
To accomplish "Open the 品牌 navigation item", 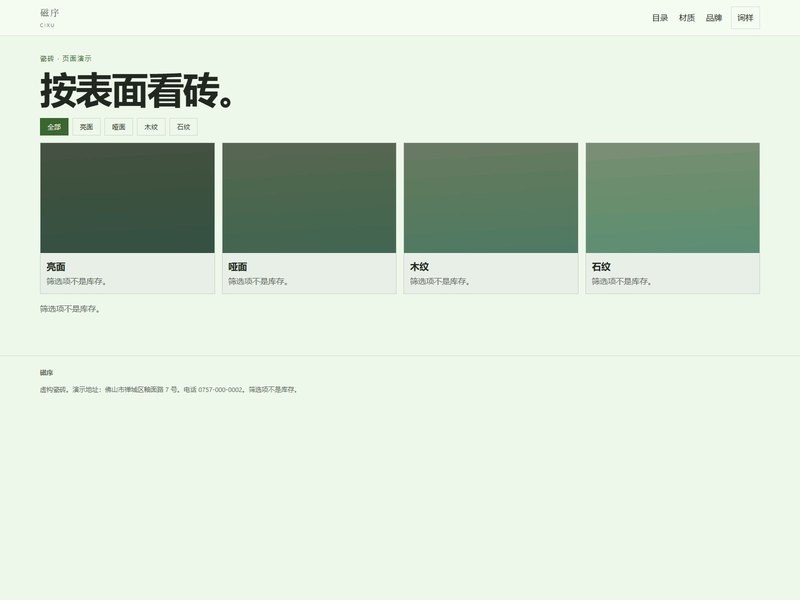I will click(714, 18).
